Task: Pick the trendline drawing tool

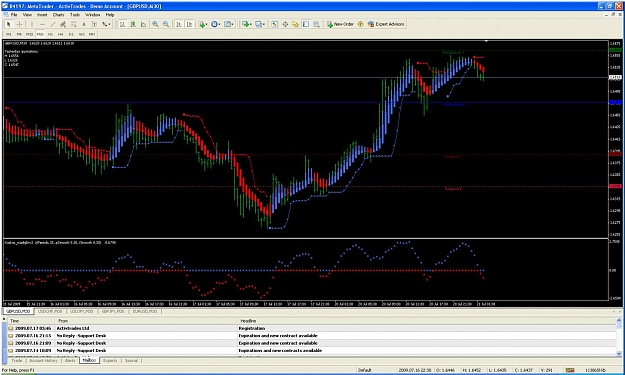Action: 53,24
